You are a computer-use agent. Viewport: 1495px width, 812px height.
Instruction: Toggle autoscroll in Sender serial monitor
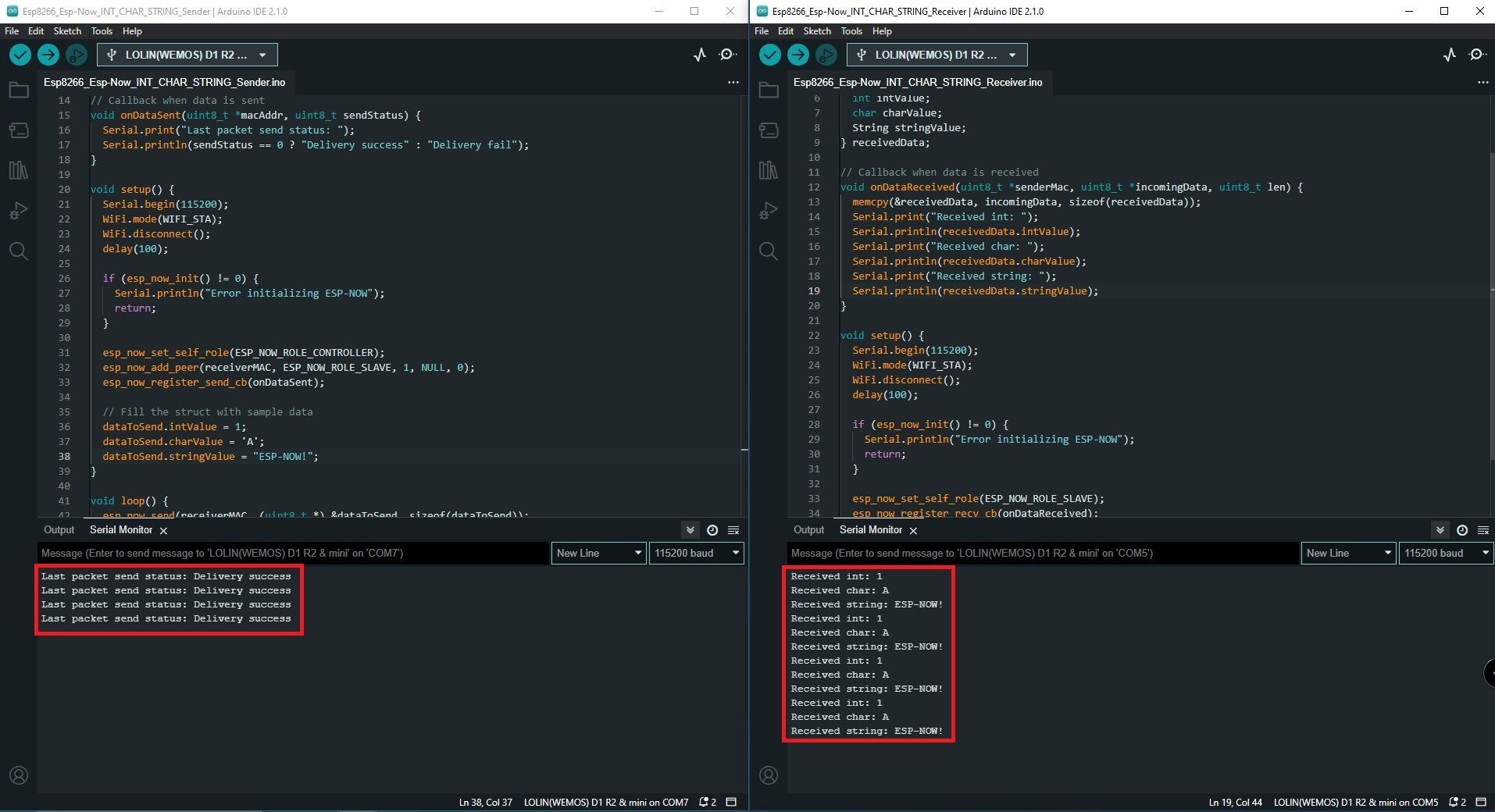coord(690,530)
